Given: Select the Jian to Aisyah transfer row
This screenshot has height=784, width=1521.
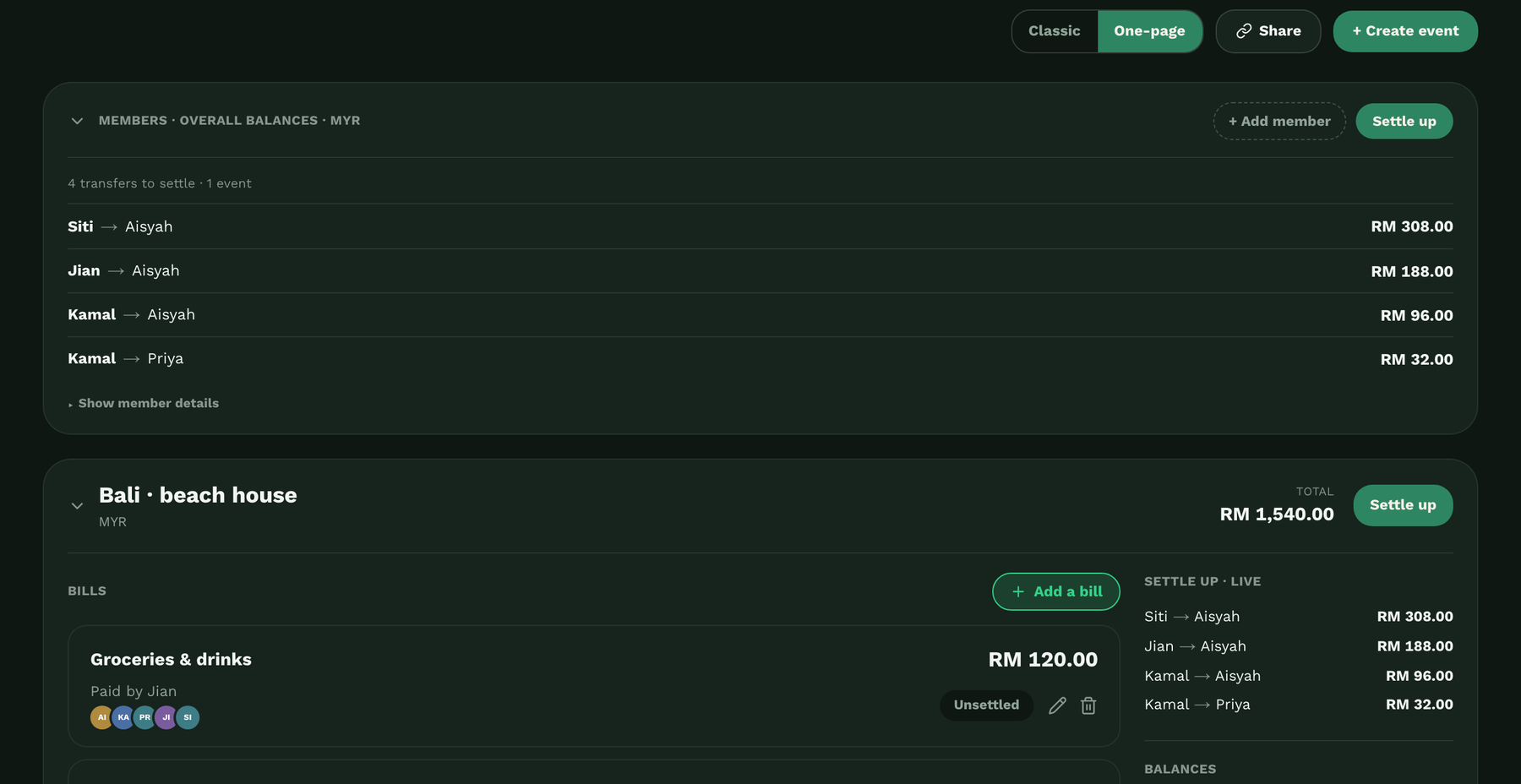Looking at the screenshot, I should tap(760, 271).
